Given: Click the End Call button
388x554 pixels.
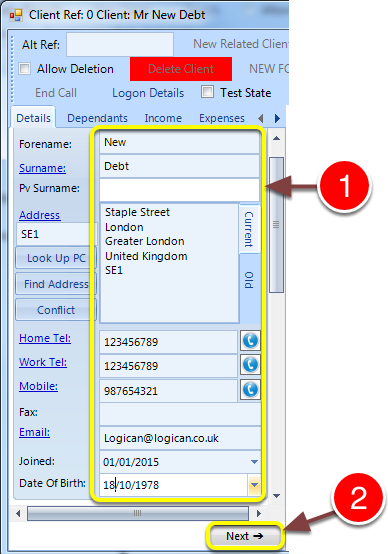Looking at the screenshot, I should click(x=56, y=93).
